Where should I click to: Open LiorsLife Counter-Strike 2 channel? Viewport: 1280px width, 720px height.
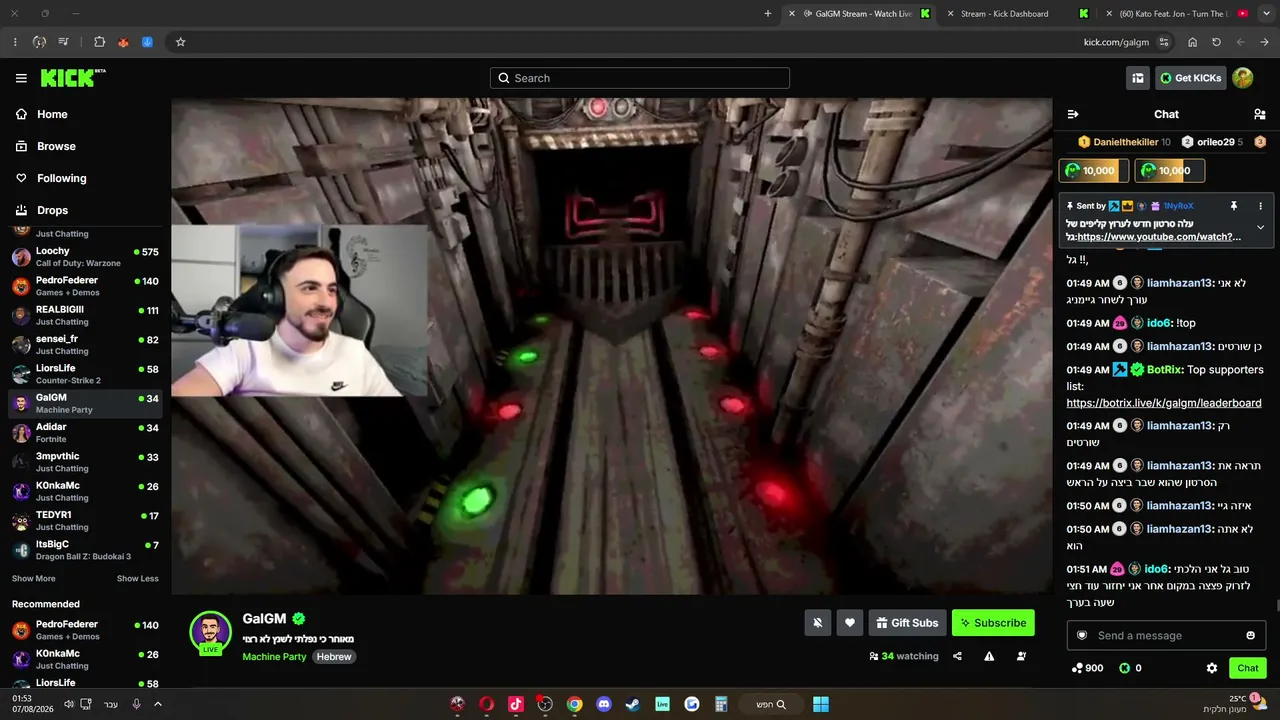coord(85,374)
